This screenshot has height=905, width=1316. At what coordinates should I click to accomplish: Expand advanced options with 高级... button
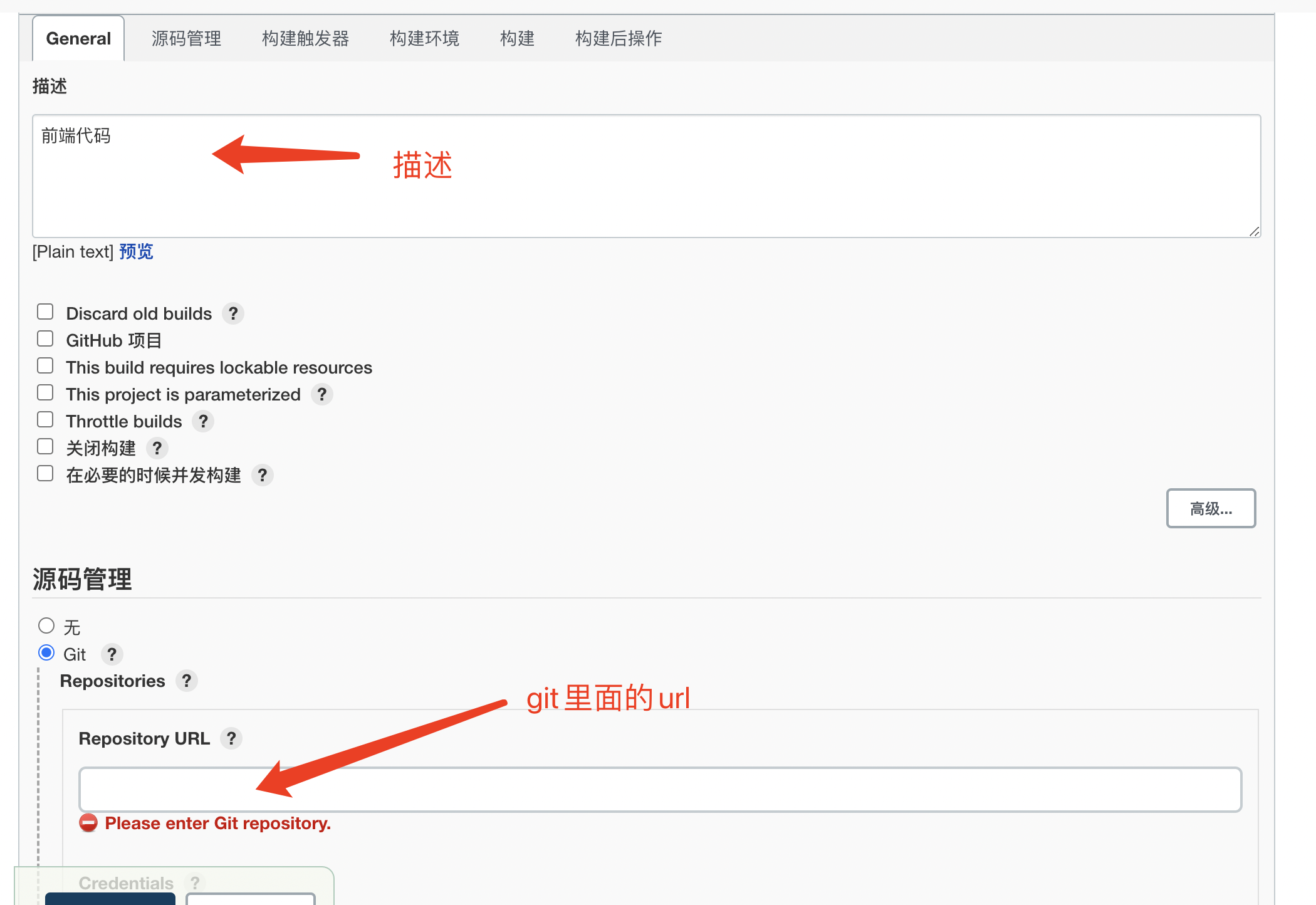tap(1211, 508)
